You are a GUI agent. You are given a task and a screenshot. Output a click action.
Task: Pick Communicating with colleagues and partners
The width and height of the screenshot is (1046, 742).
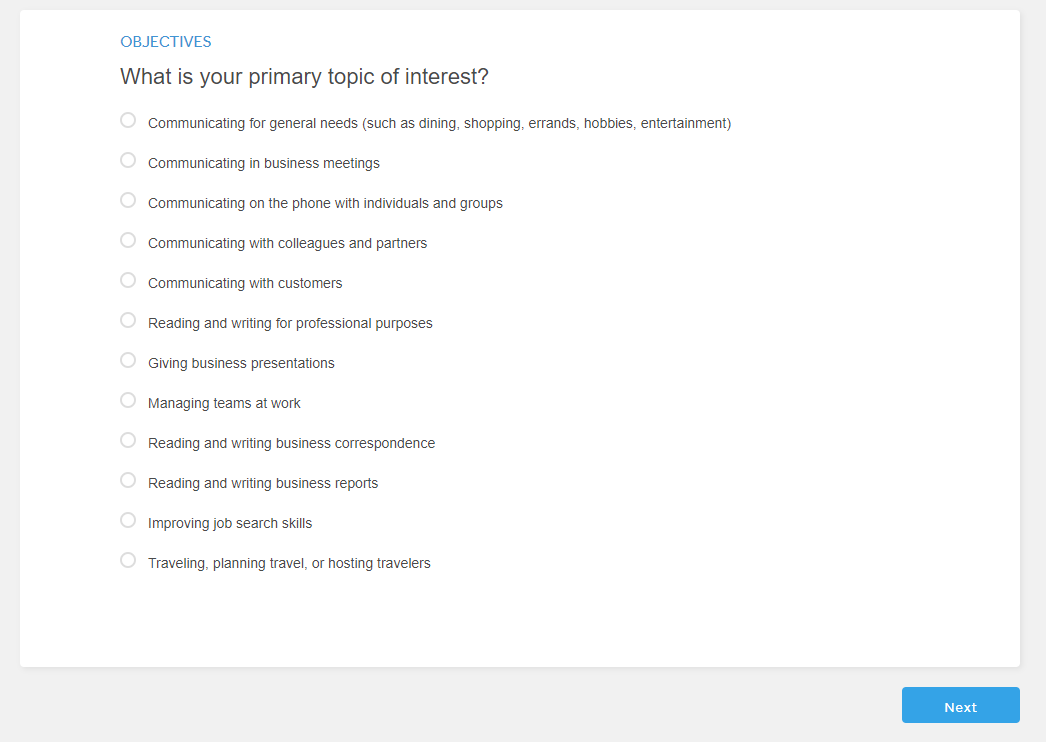(x=127, y=239)
